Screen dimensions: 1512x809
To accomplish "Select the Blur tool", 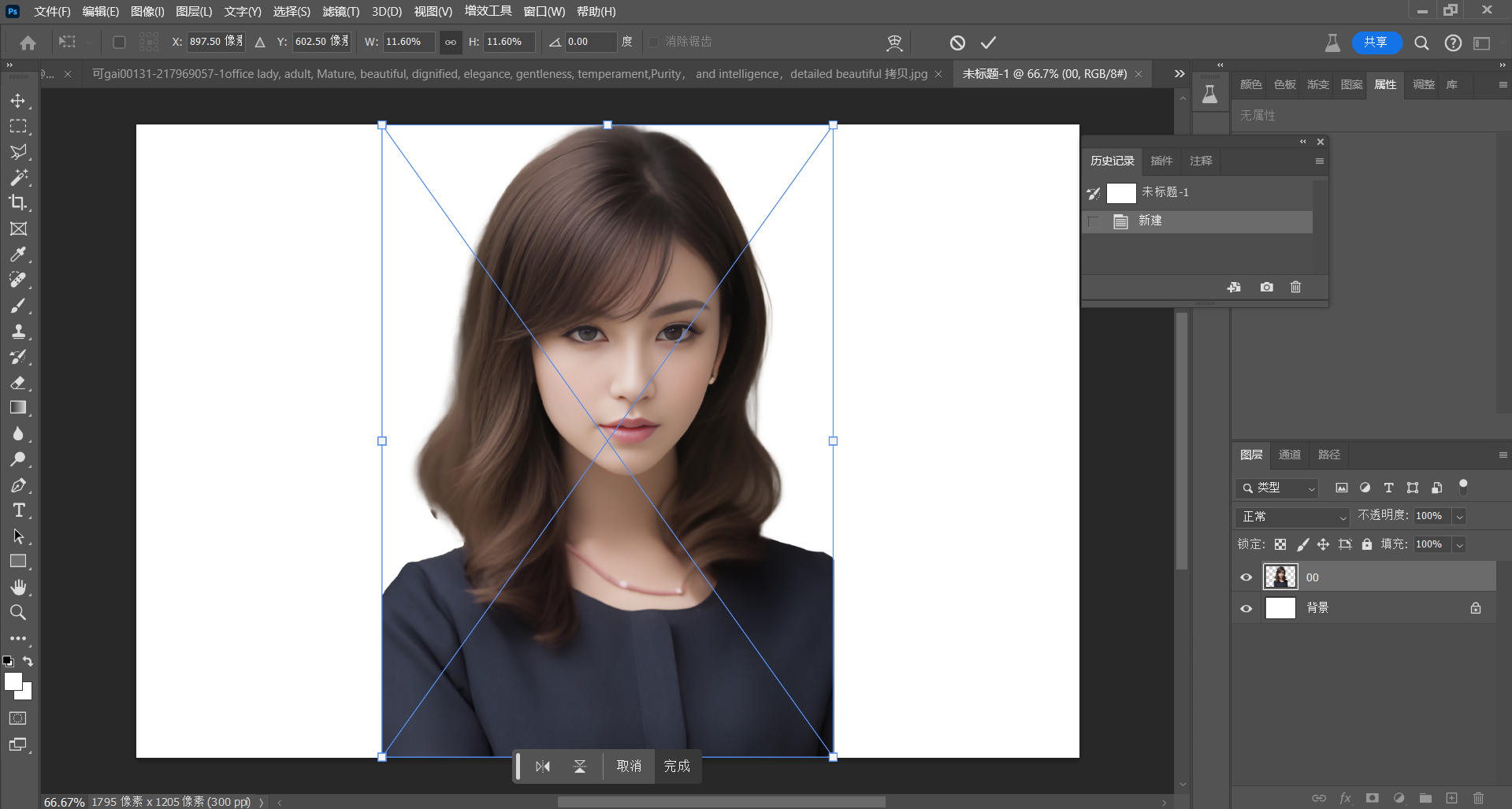I will [x=18, y=434].
